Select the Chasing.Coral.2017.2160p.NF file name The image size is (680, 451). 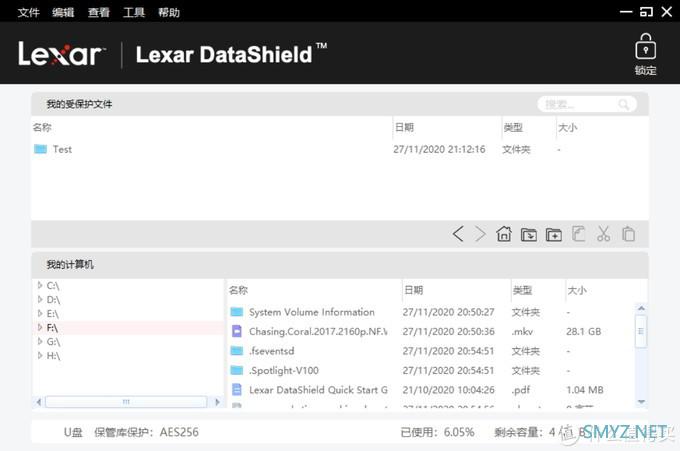coord(318,331)
